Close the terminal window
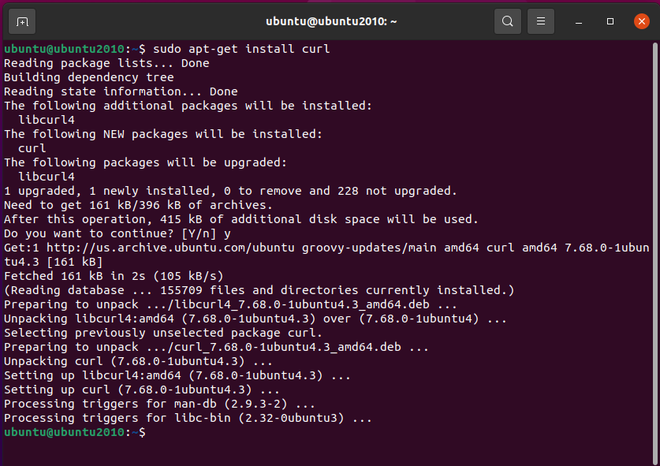Image resolution: width=660 pixels, height=466 pixels. pyautogui.click(x=641, y=20)
